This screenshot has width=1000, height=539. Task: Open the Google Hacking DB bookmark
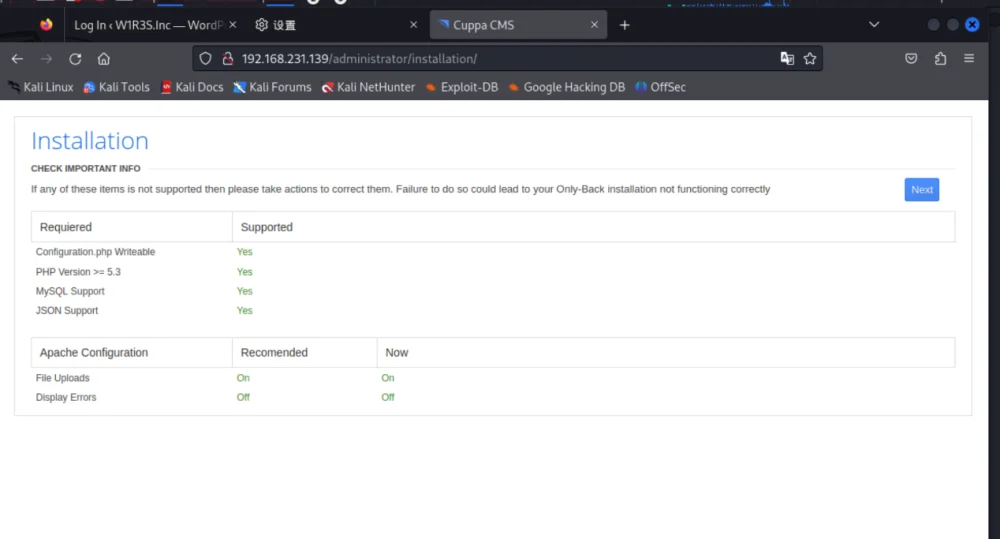tap(567, 87)
